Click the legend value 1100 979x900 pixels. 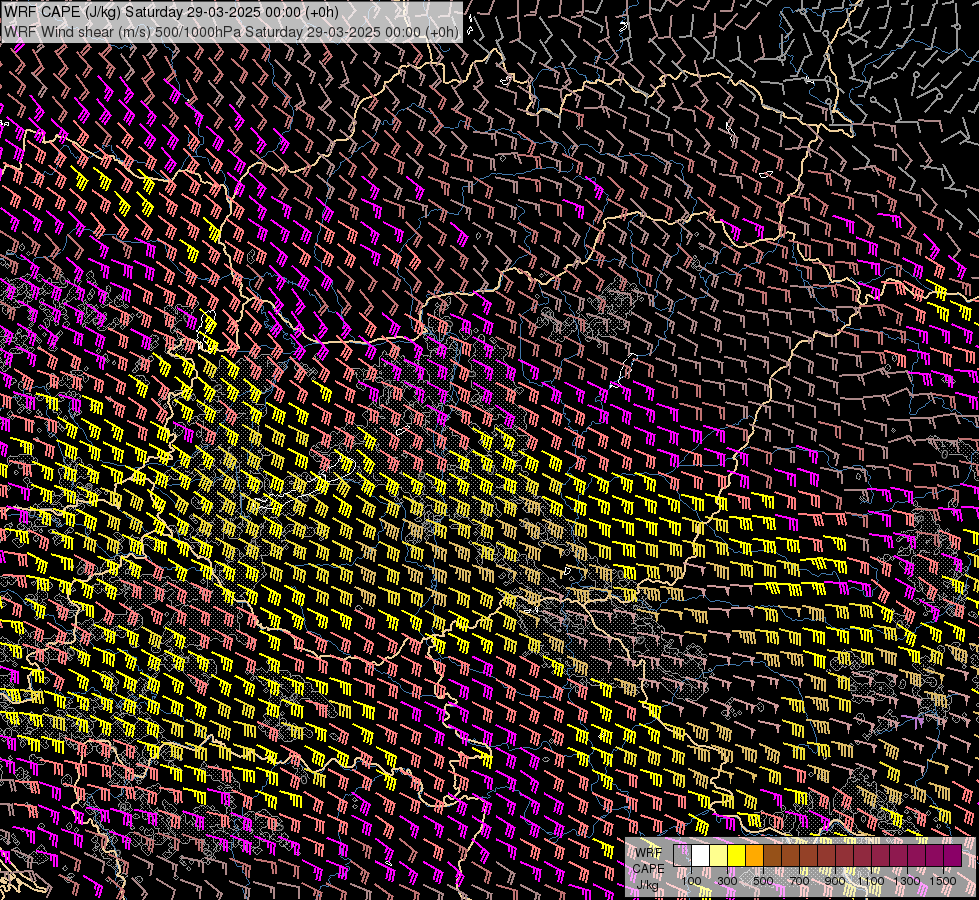tap(870, 881)
